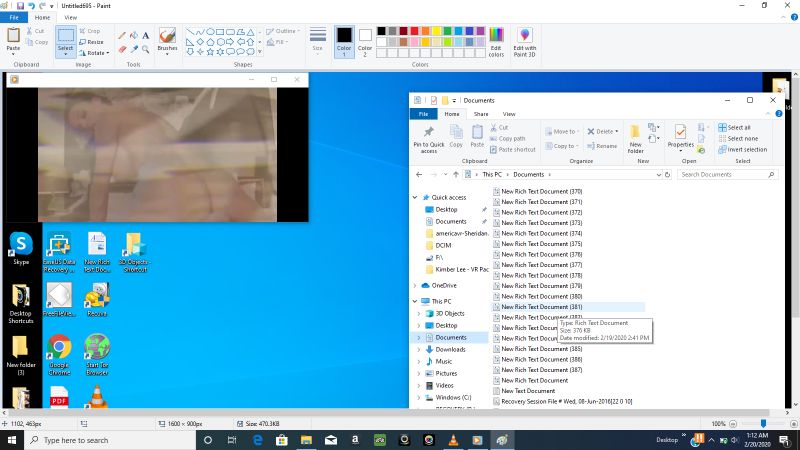Click the Task View taskbar button

coord(232,440)
